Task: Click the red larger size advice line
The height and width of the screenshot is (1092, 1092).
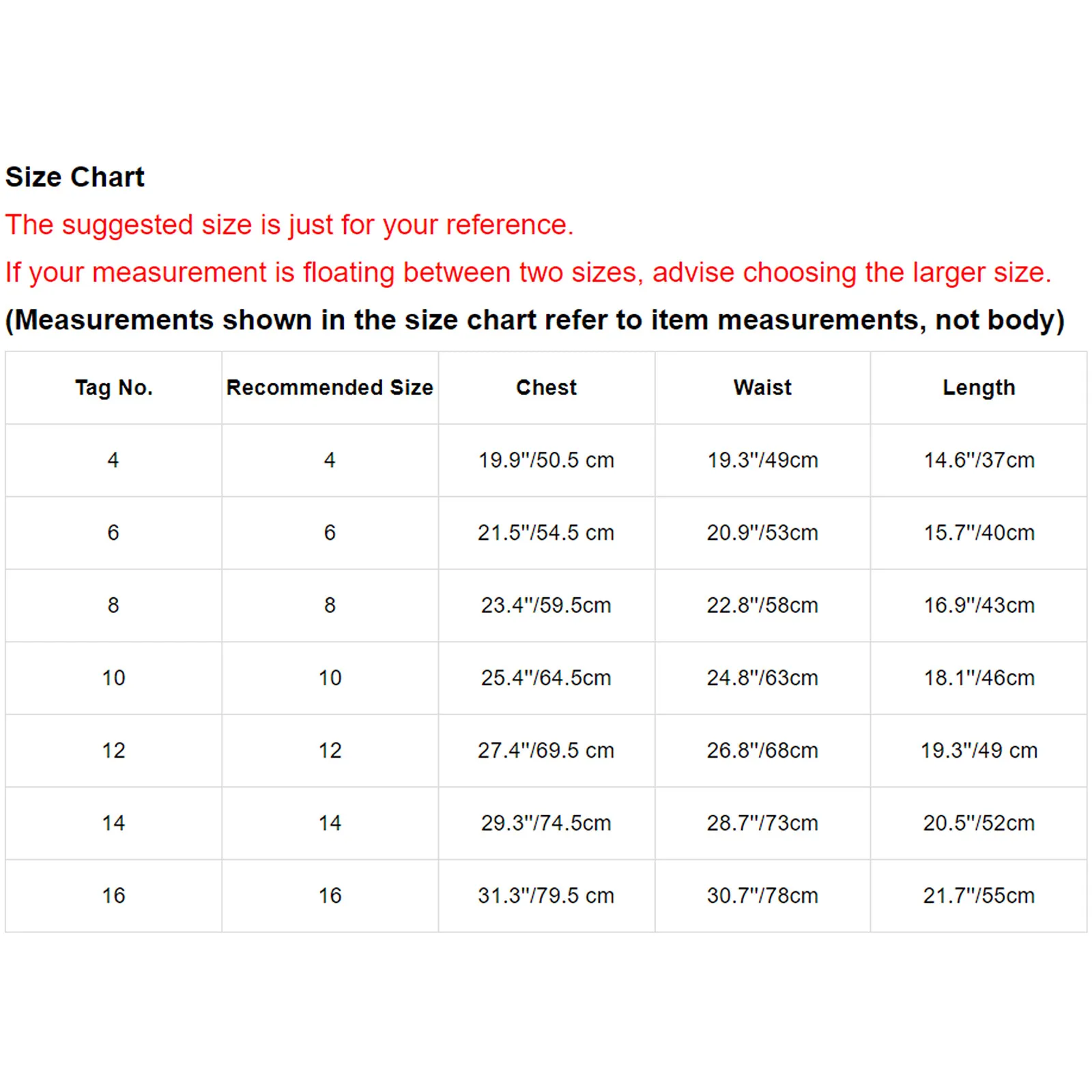Action: point(528,273)
